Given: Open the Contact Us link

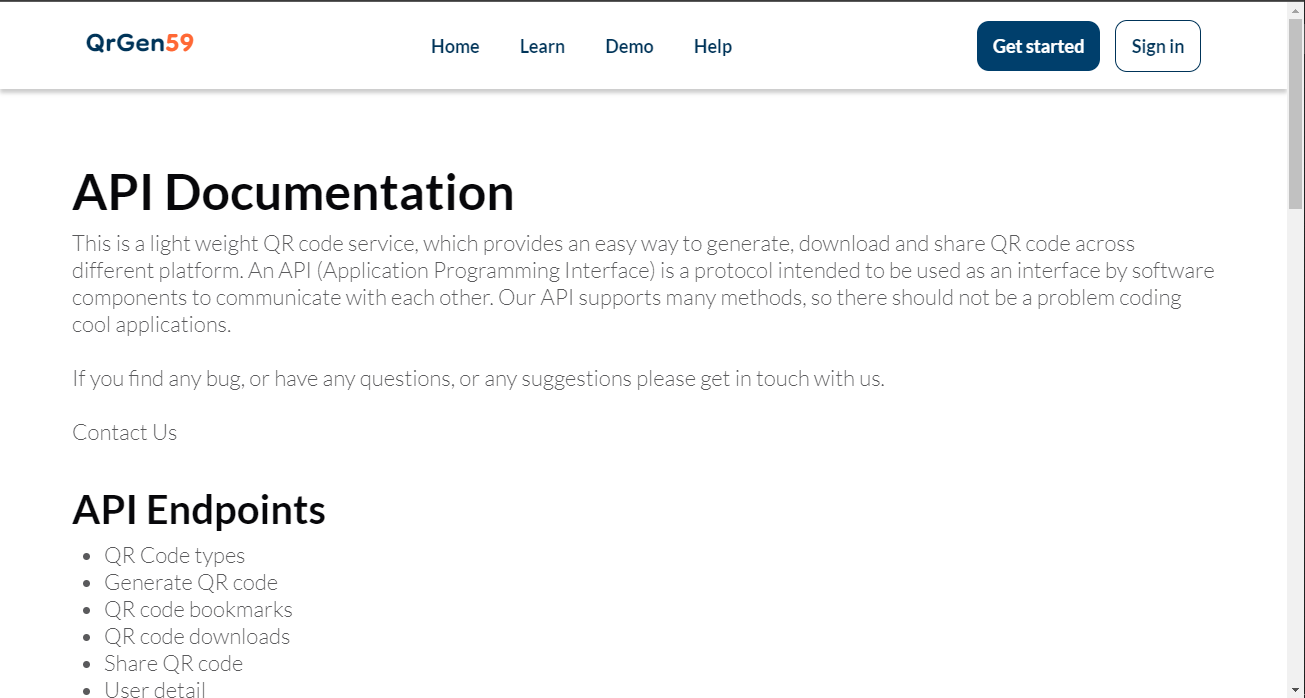Looking at the screenshot, I should coord(124,432).
